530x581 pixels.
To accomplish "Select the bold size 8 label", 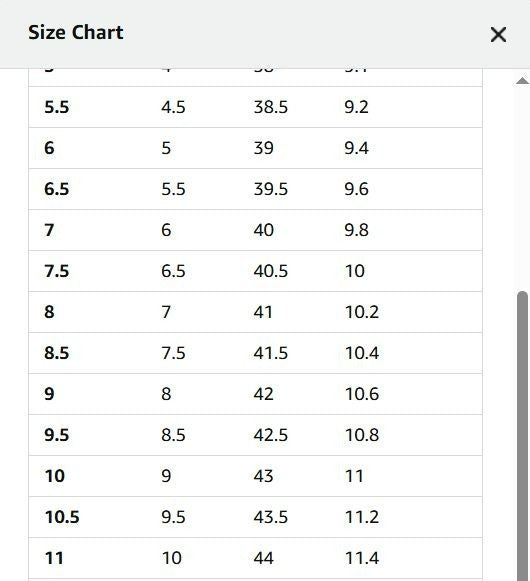I will click(x=49, y=312).
